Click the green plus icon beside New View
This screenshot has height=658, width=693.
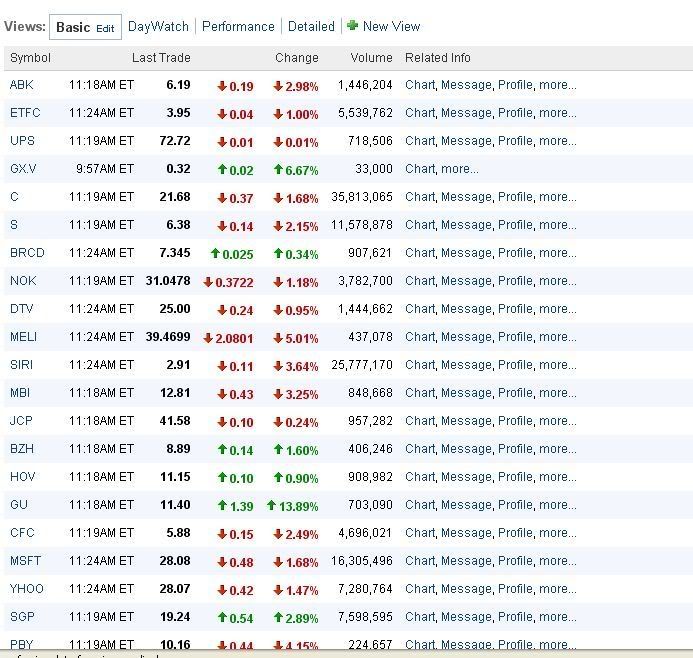[x=352, y=26]
